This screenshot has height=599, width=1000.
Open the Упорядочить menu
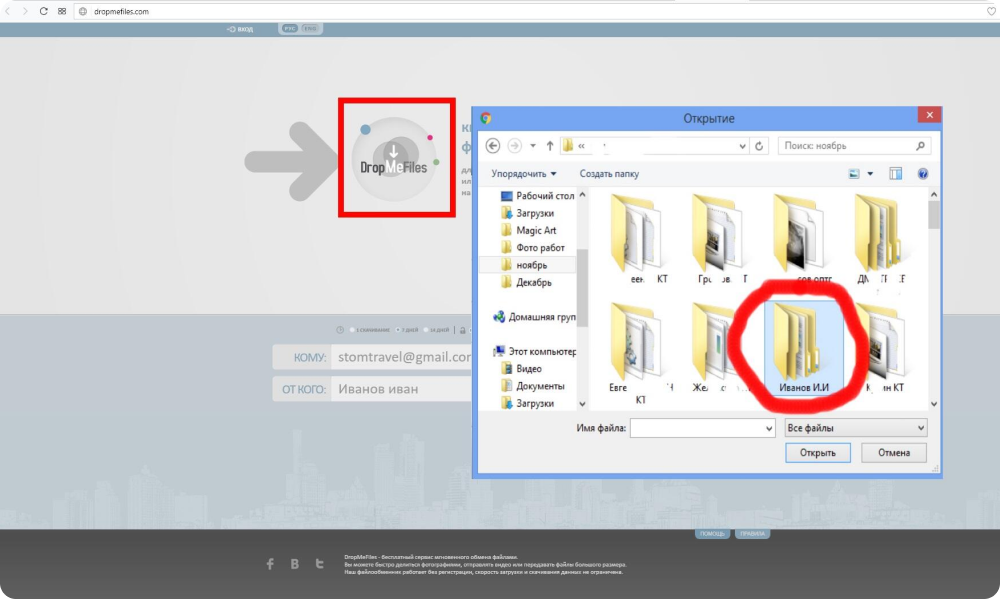coord(524,174)
